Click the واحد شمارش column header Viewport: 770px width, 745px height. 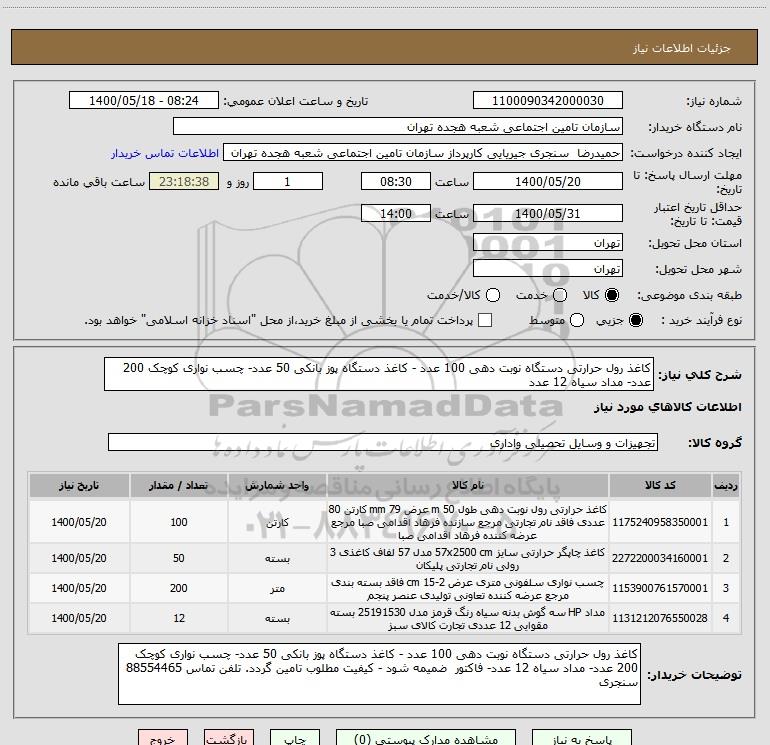(x=277, y=485)
